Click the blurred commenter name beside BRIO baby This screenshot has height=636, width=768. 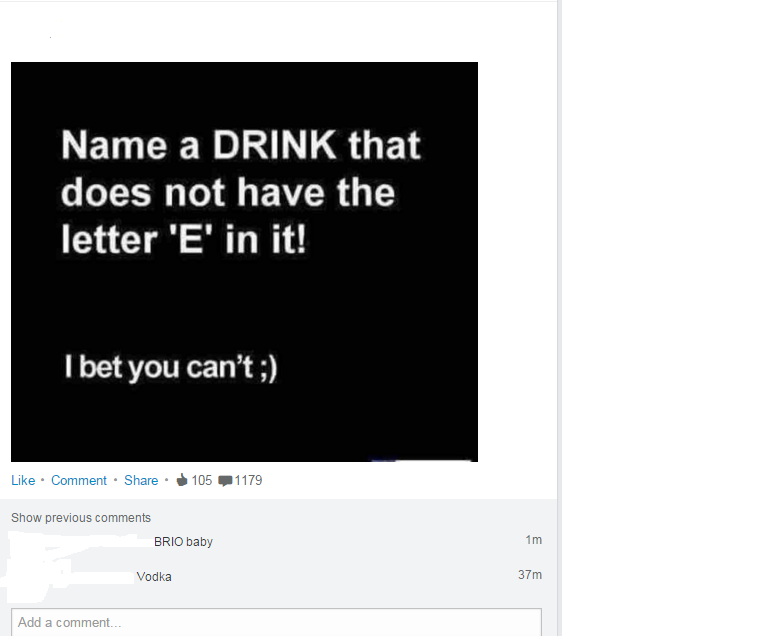81,541
